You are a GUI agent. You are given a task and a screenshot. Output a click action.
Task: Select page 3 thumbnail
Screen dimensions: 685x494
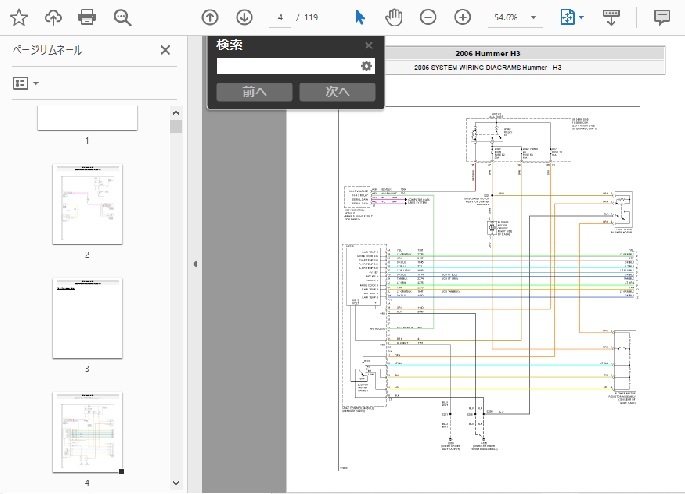(87, 318)
